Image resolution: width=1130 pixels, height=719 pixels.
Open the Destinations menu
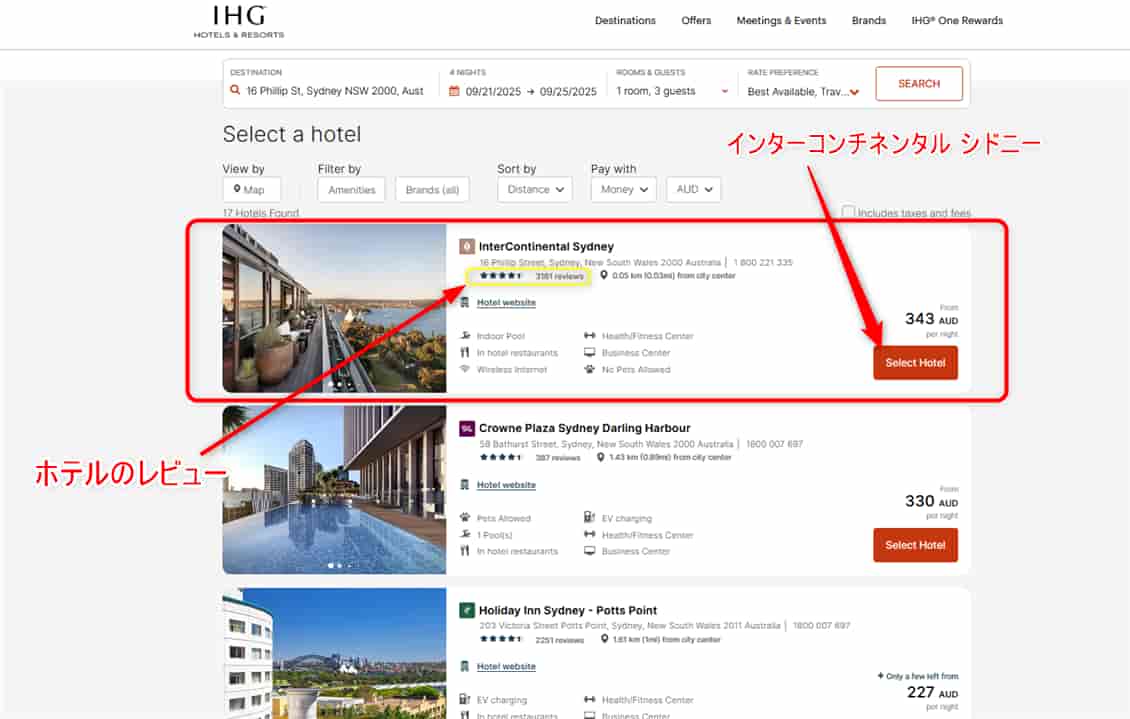click(x=626, y=20)
